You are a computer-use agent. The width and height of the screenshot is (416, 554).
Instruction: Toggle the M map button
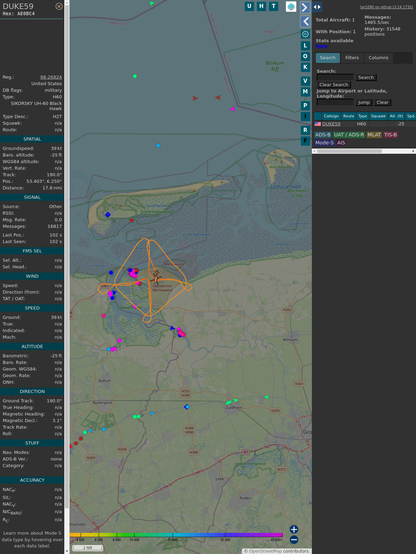pos(305,92)
